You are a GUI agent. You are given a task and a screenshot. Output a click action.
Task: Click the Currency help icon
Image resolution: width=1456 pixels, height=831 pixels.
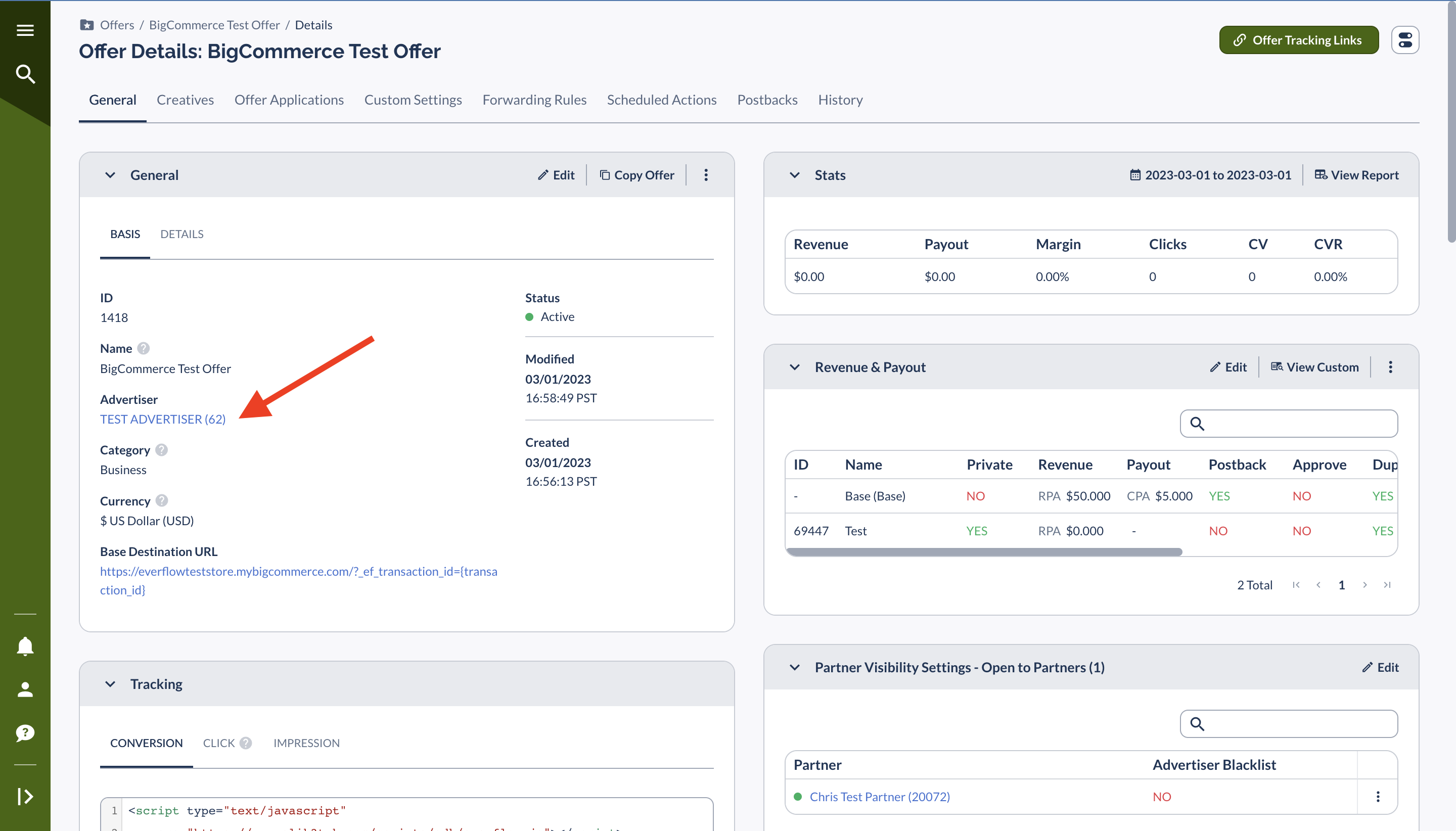pyautogui.click(x=161, y=501)
